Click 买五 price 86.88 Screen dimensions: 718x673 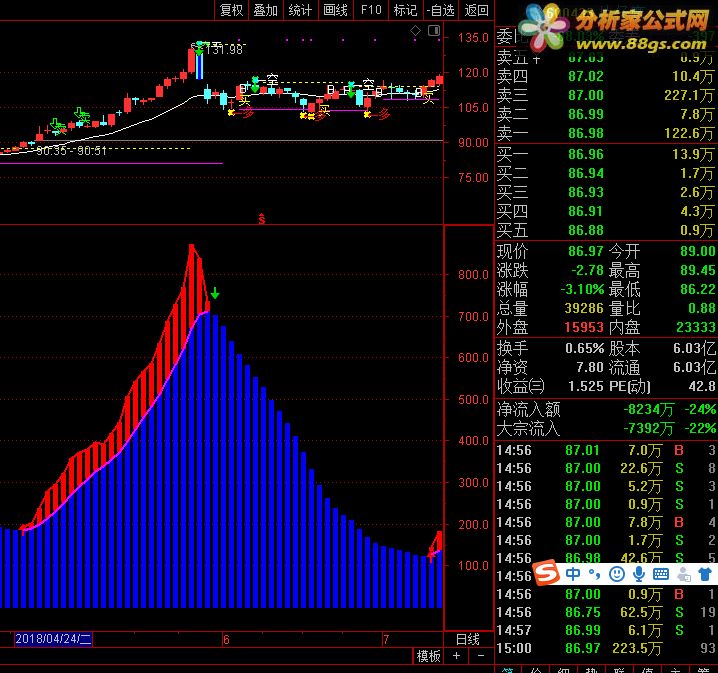[x=586, y=230]
